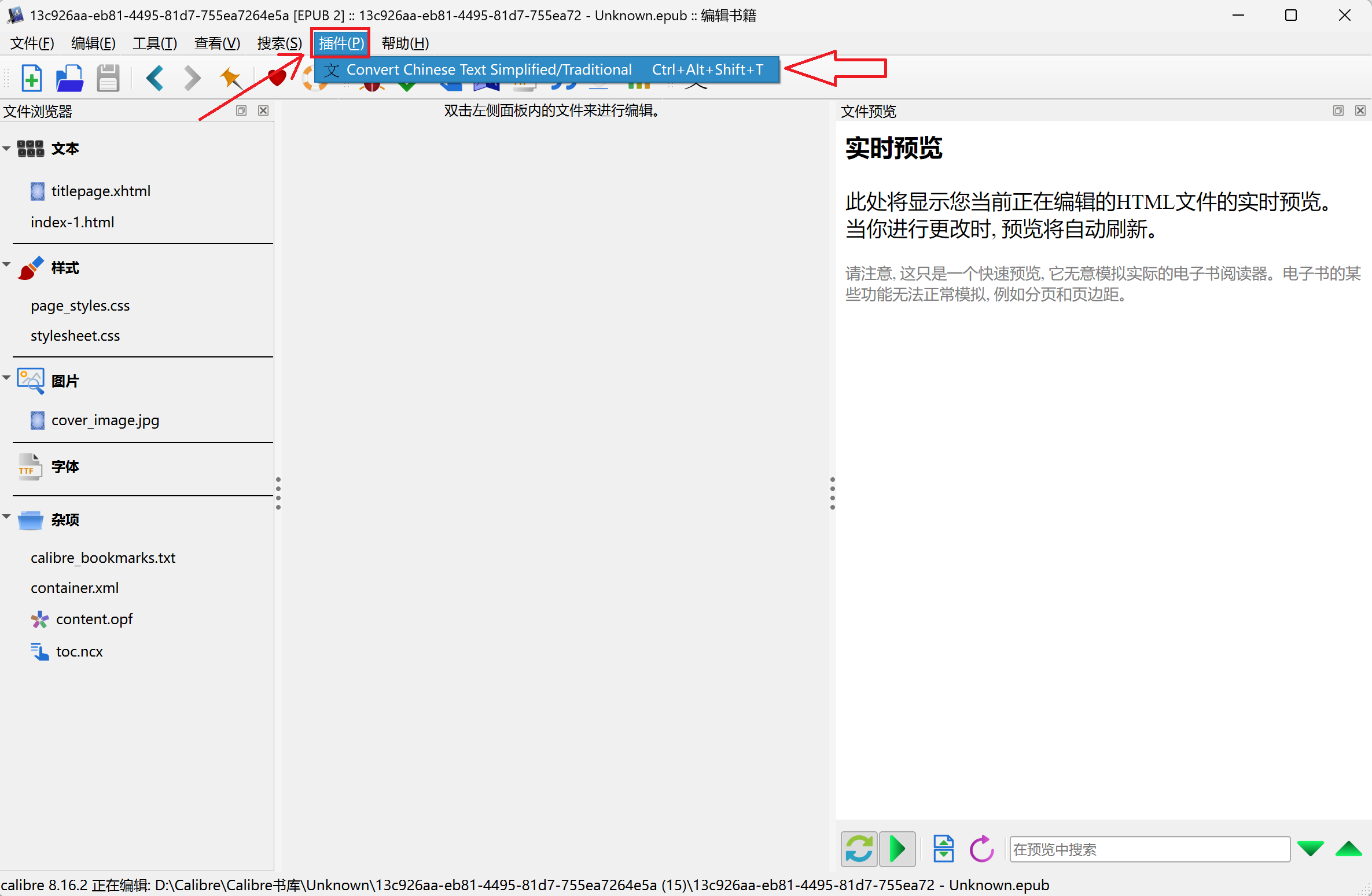Click the orange pushpin checkpoint icon
Screen dimensions: 1372x896
(x=231, y=78)
